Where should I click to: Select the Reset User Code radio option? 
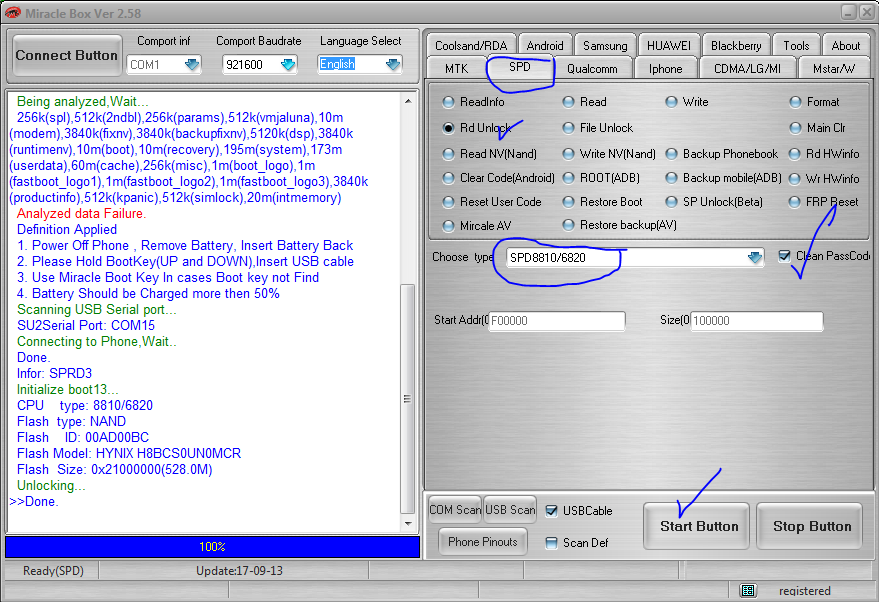coord(448,202)
